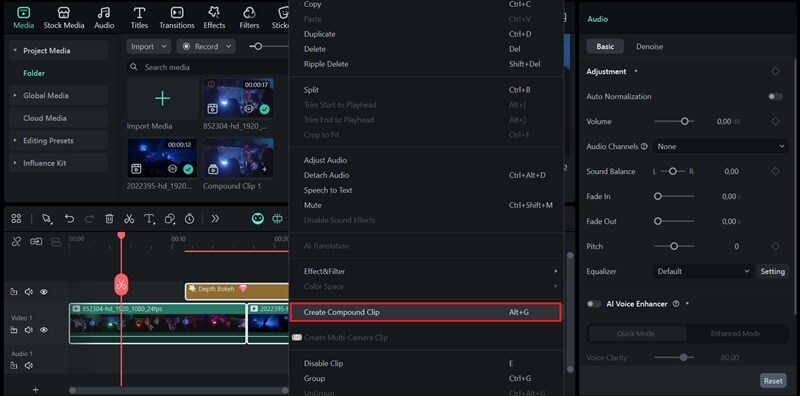Lock the Depth Bokeh effect track
Image resolution: width=800 pixels, height=396 pixels.
14,292
